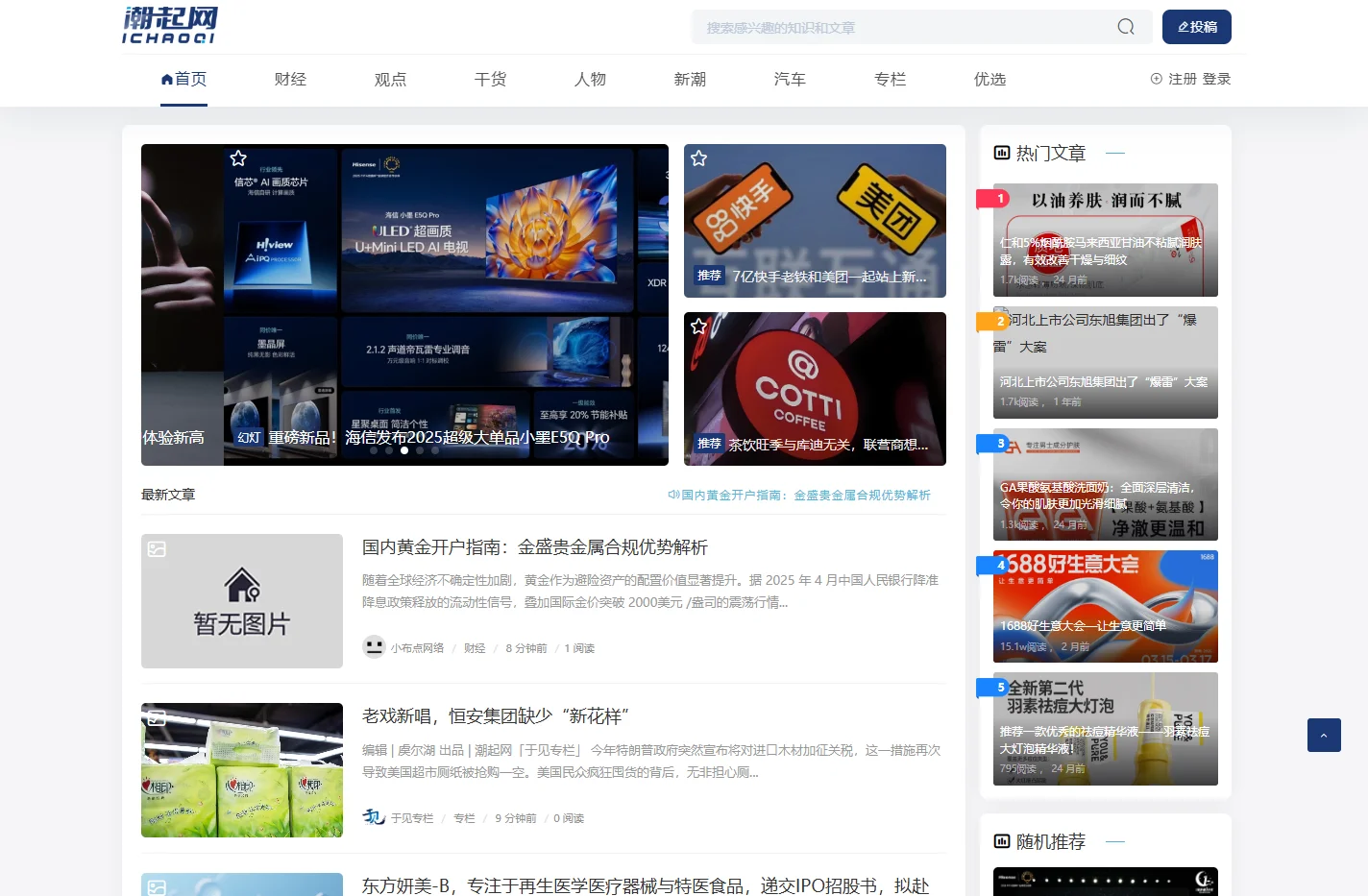Open hot article 2 about 东旭集团爆雷
The height and width of the screenshot is (896, 1368).
(x=1106, y=362)
